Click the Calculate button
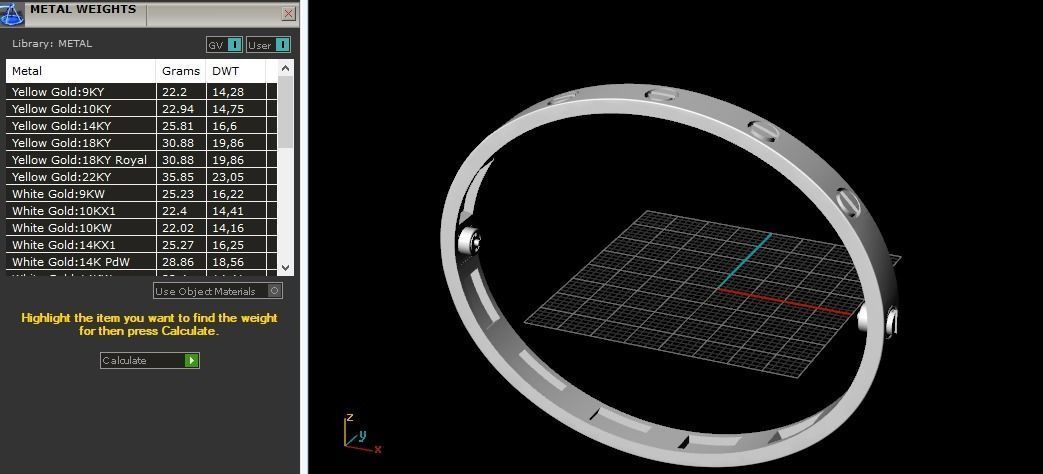The image size is (1043, 474). coord(150,360)
